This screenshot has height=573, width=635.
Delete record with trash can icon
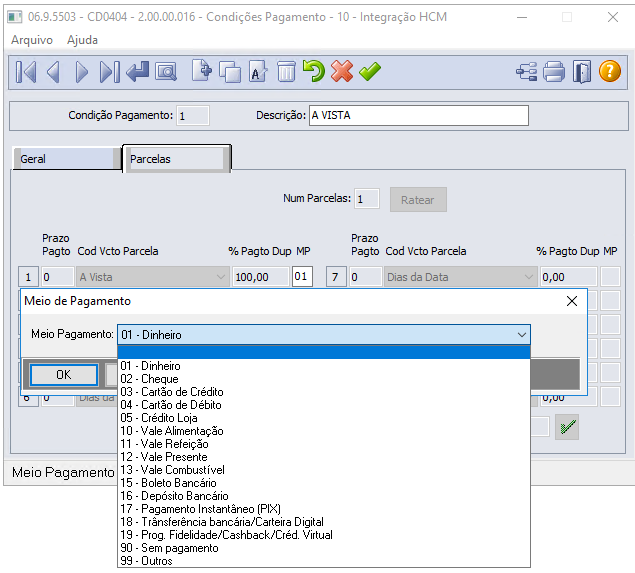[x=286, y=71]
